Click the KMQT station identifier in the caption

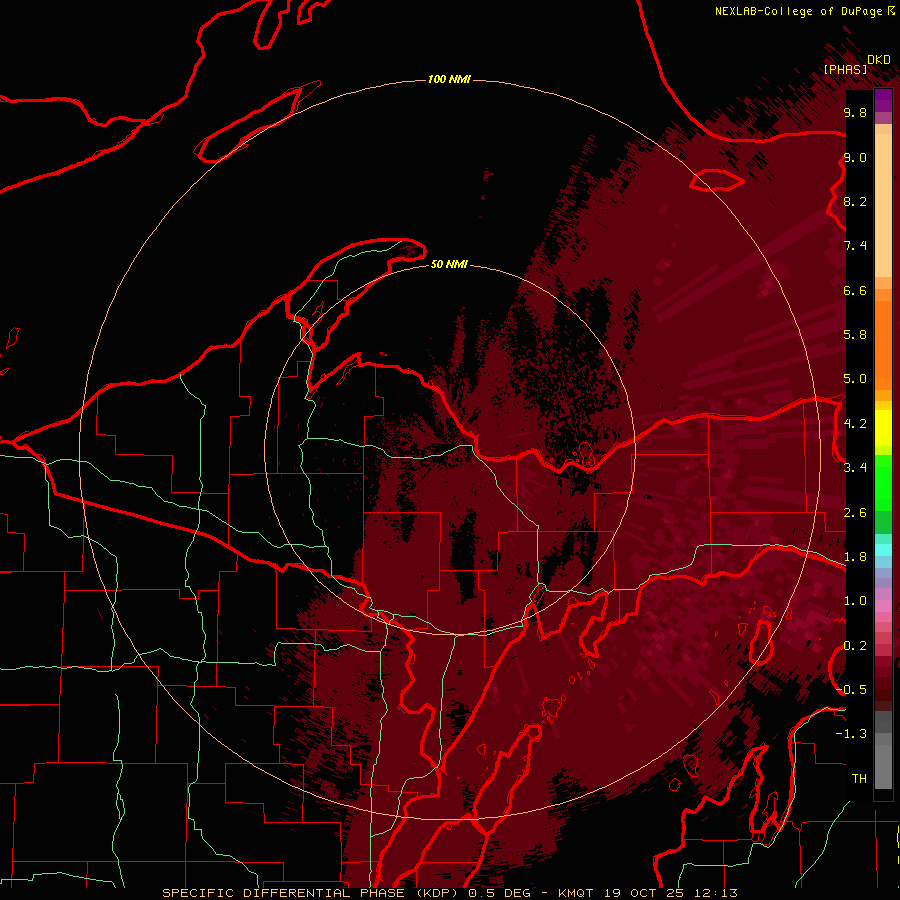pyautogui.click(x=577, y=893)
